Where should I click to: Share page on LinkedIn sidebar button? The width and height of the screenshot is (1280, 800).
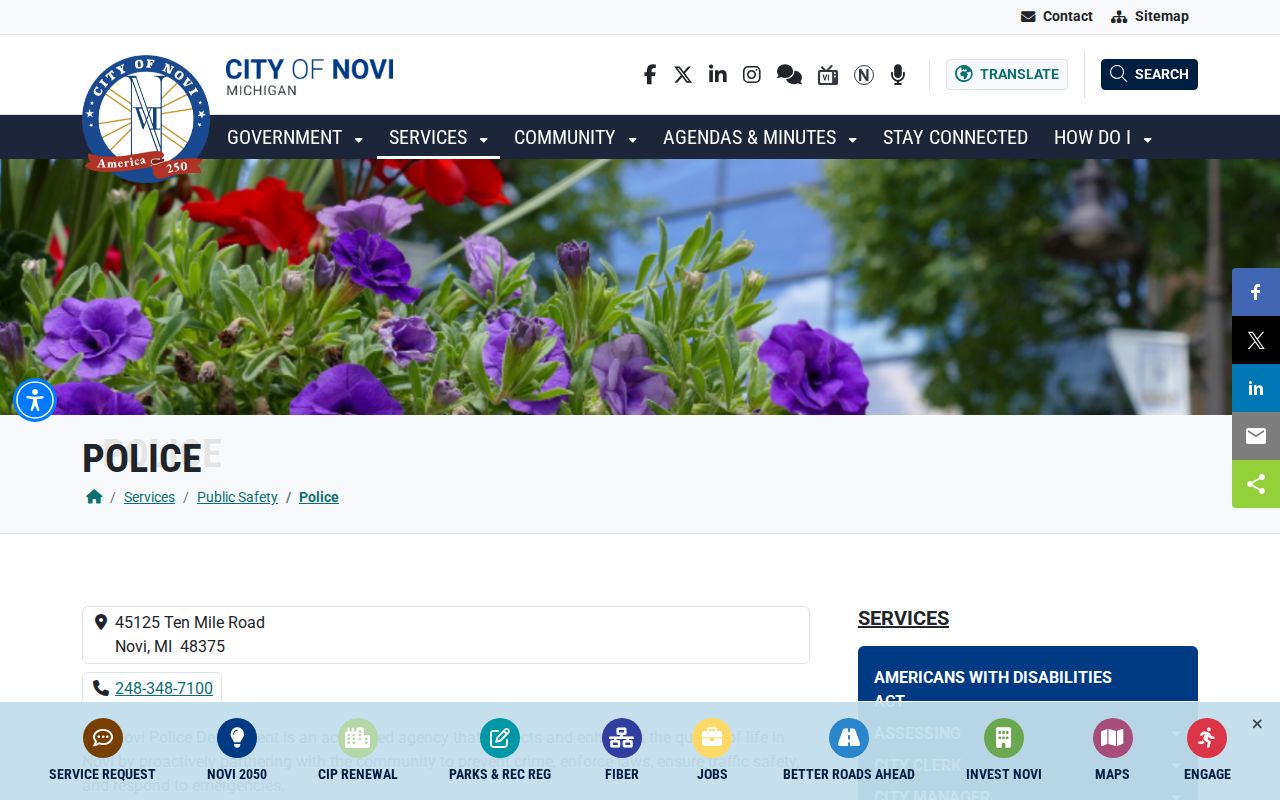tap(1256, 388)
